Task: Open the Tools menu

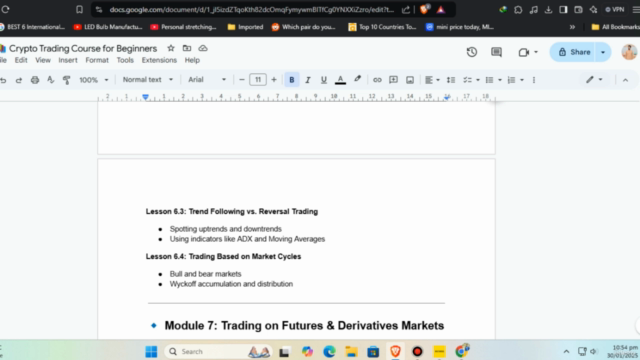Action: [x=125, y=60]
